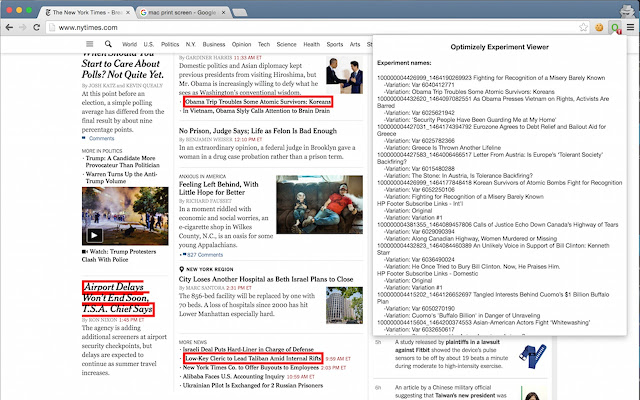Open the Tech section
This screenshot has width=640, height=400.
tap(264, 44)
